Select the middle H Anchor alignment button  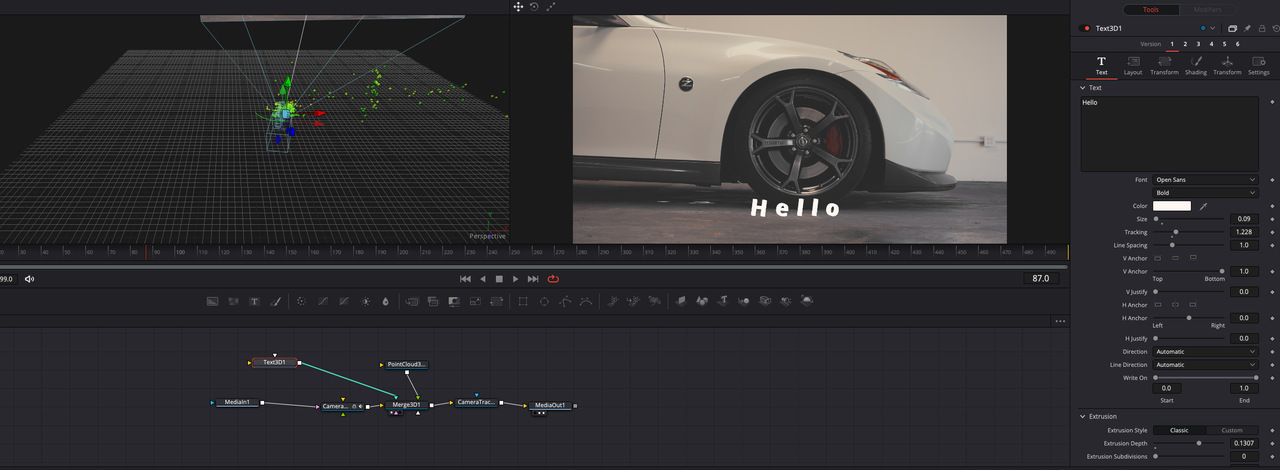[x=1175, y=305]
